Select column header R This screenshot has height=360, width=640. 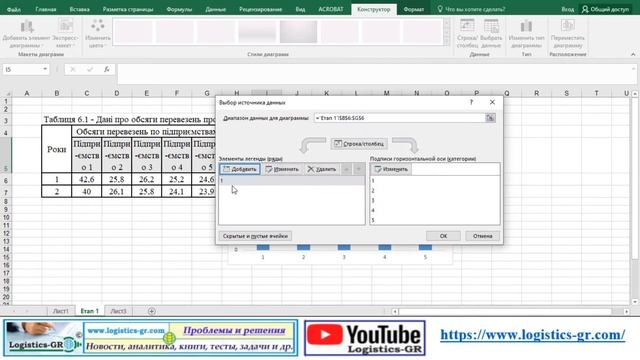coord(536,93)
